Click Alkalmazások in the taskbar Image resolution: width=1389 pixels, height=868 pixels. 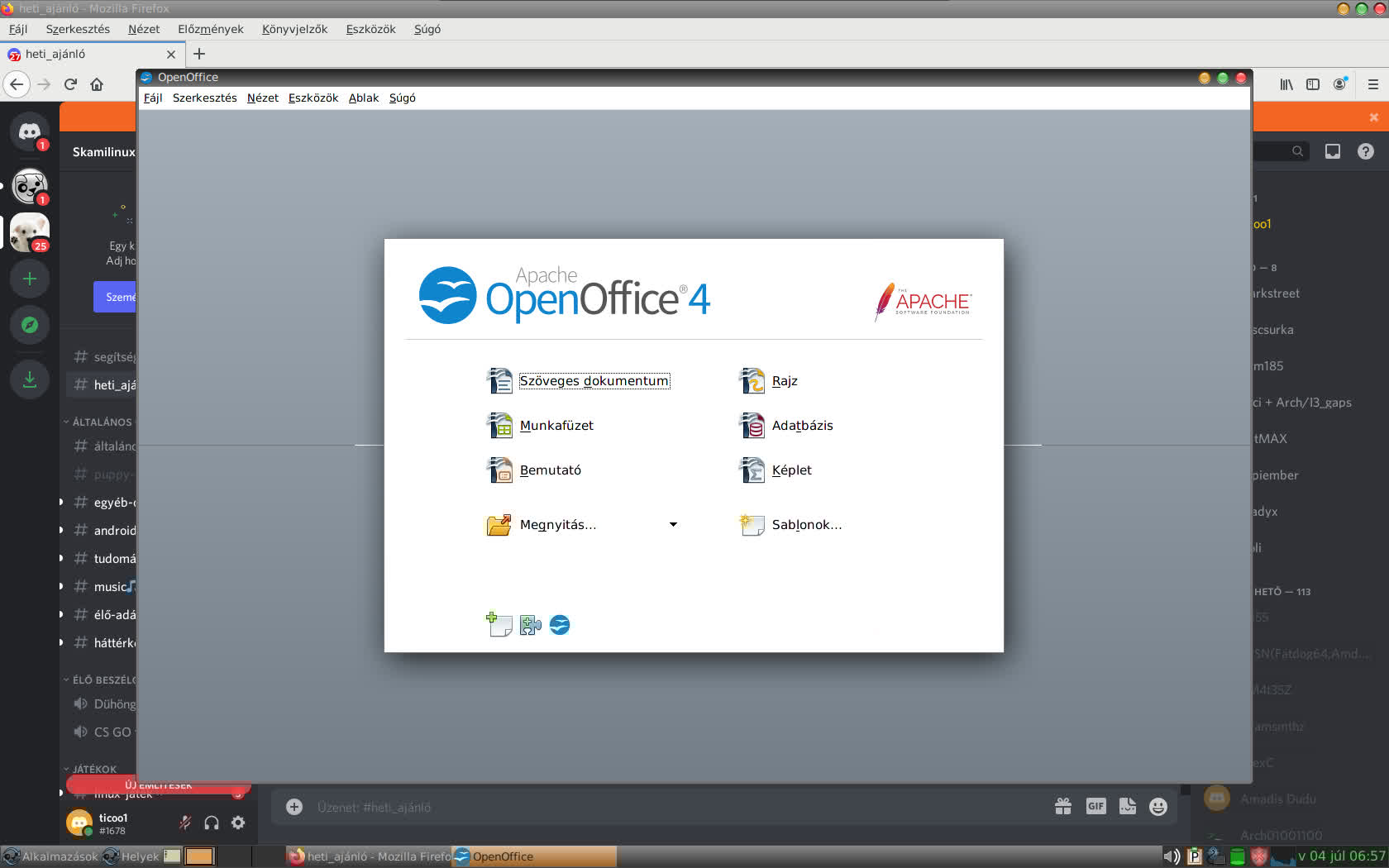[50, 856]
